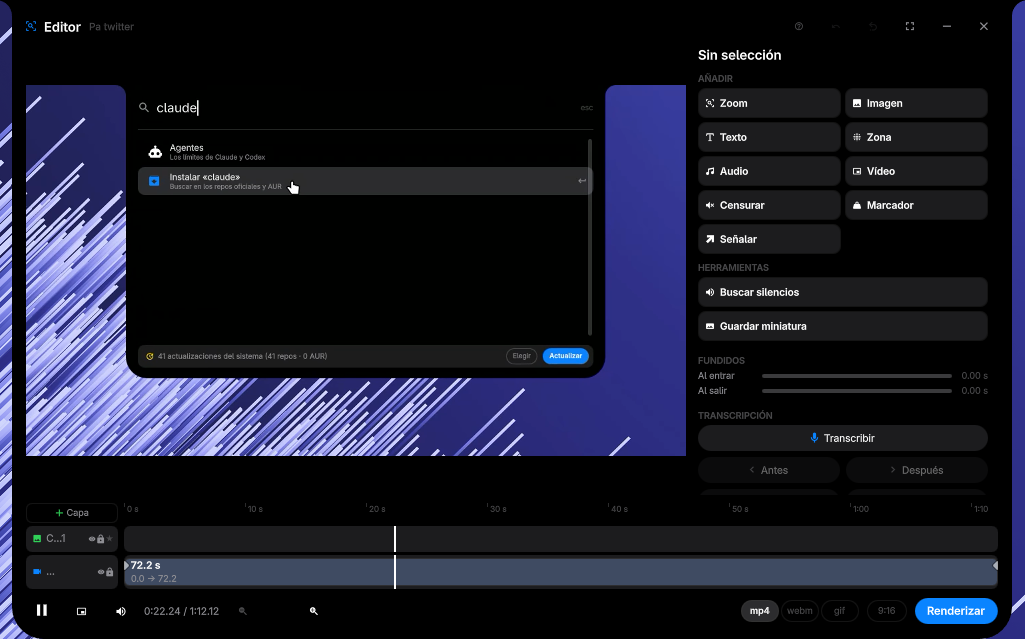
Task: Pause playback
Action: (42, 610)
